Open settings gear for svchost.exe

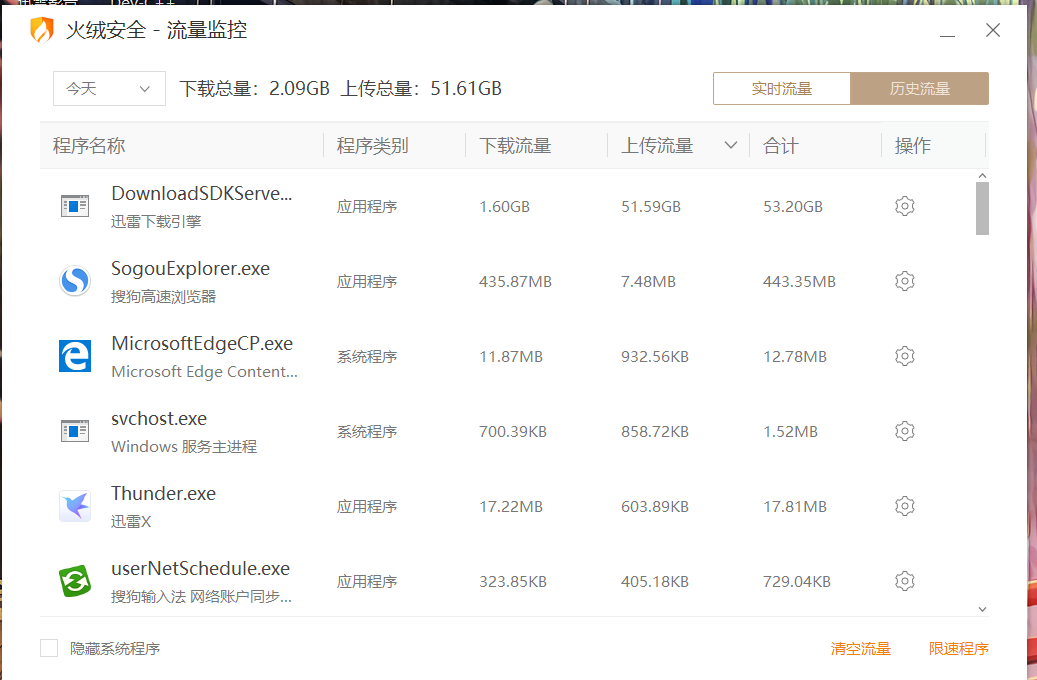click(x=904, y=431)
